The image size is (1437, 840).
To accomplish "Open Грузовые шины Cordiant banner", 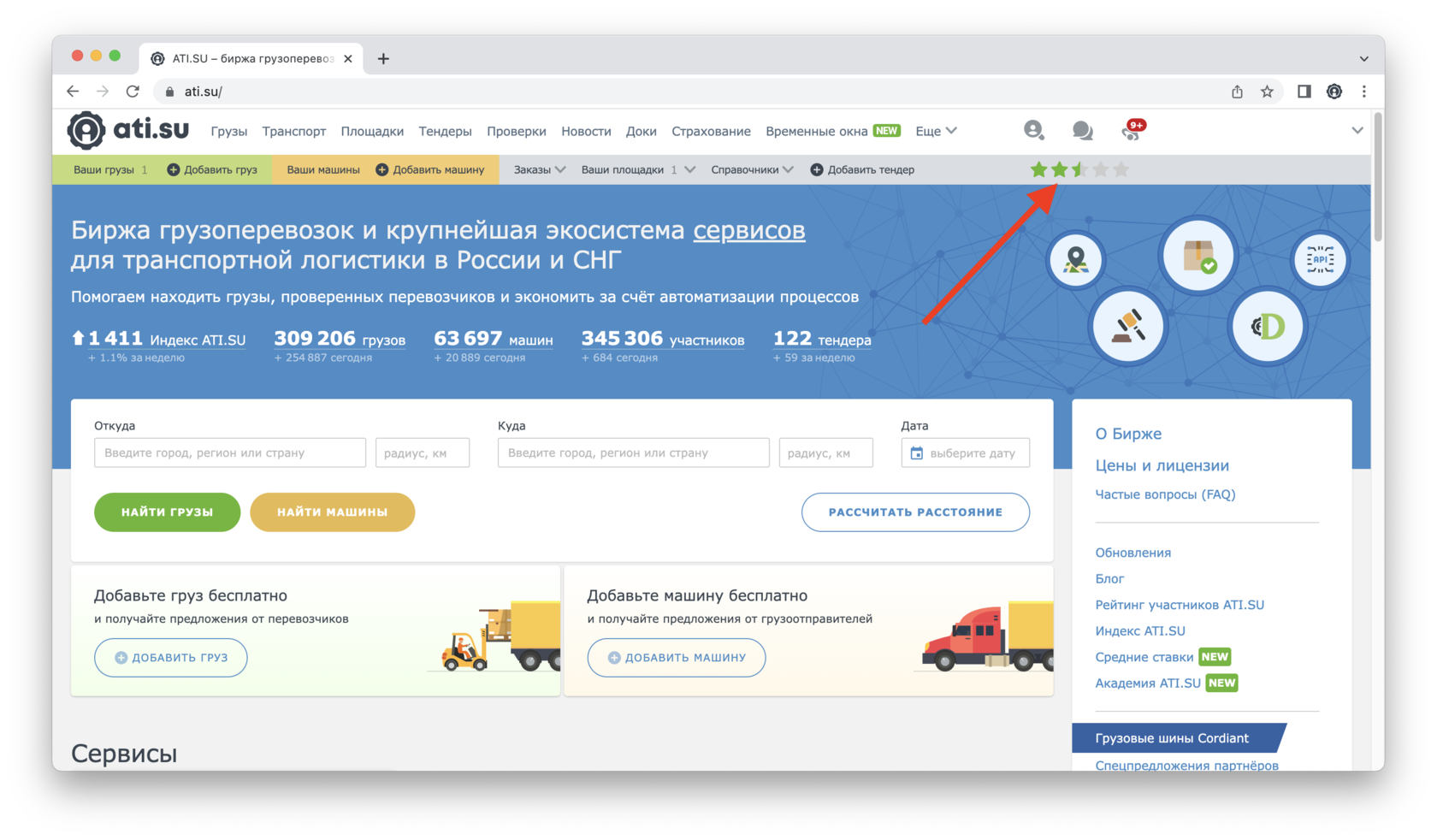I will tap(1179, 737).
